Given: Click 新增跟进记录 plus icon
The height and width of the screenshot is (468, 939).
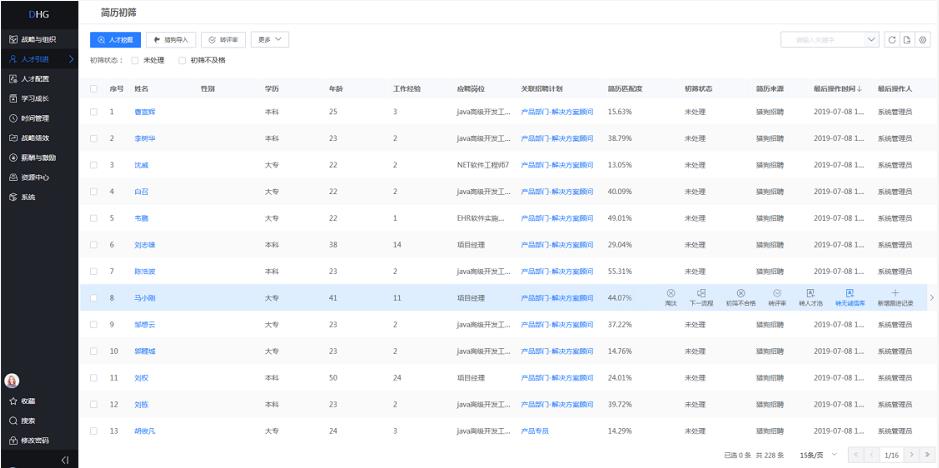Looking at the screenshot, I should 894,296.
